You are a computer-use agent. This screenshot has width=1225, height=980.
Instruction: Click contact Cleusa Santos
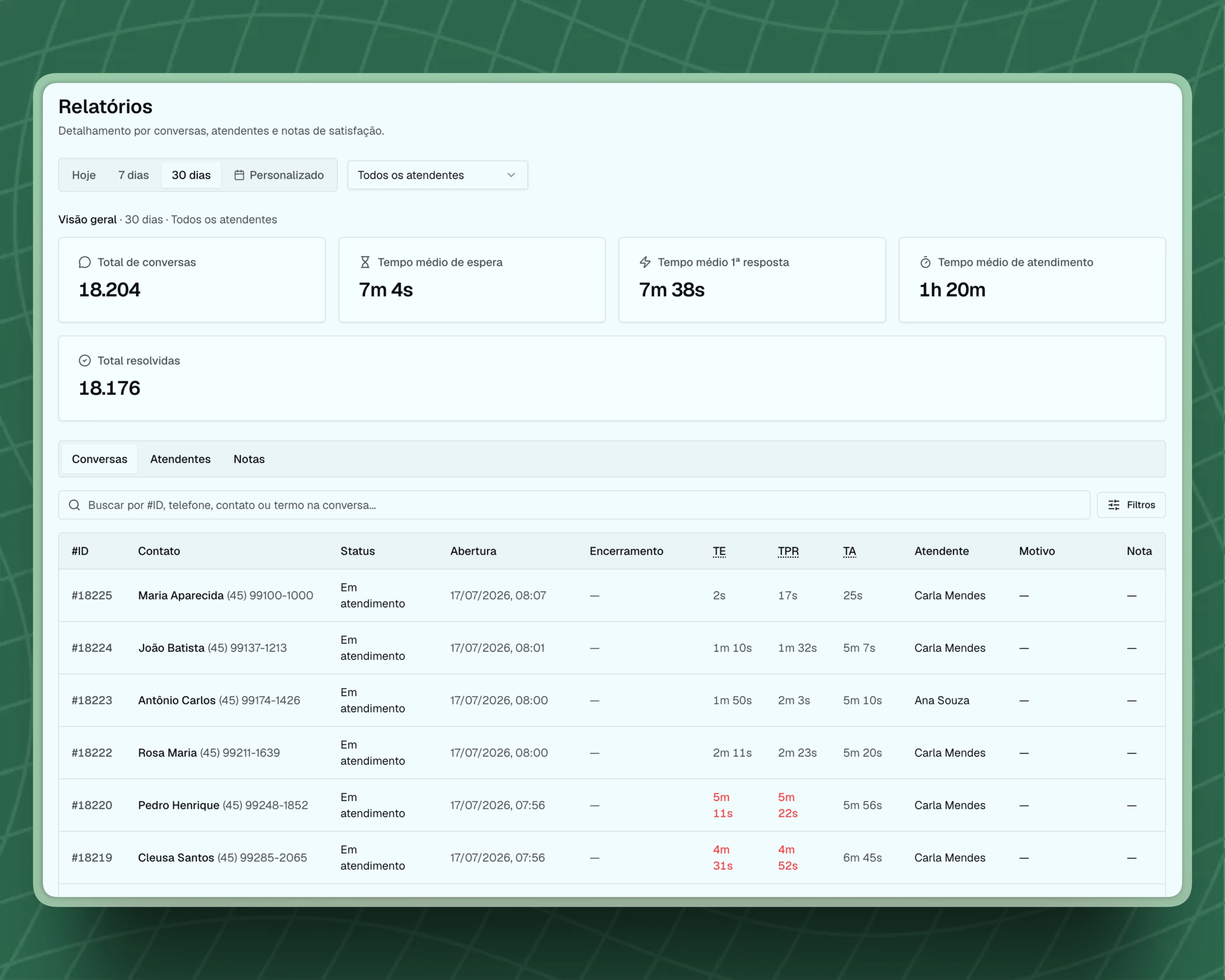coord(176,858)
